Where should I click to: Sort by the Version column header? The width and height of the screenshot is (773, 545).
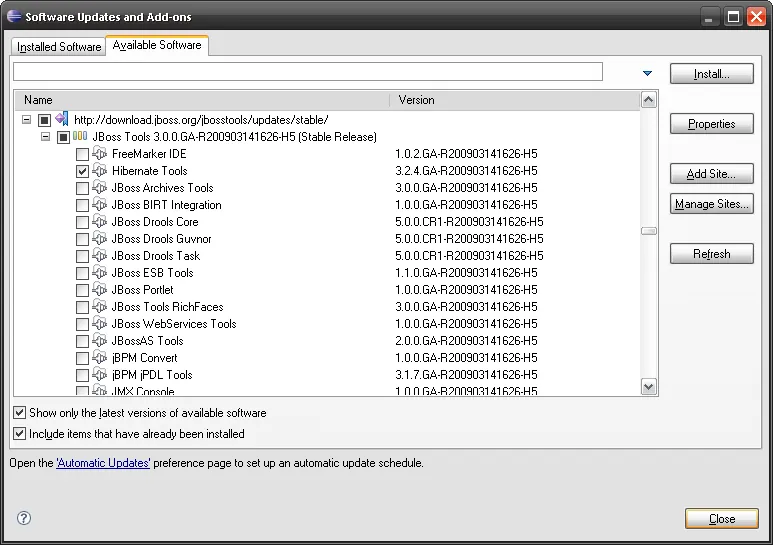coord(515,100)
